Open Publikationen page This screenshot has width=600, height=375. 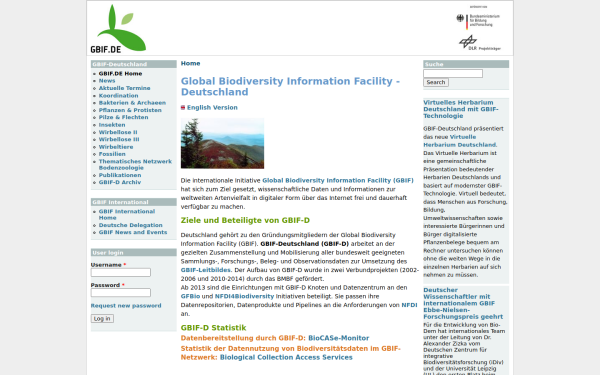click(x=120, y=175)
